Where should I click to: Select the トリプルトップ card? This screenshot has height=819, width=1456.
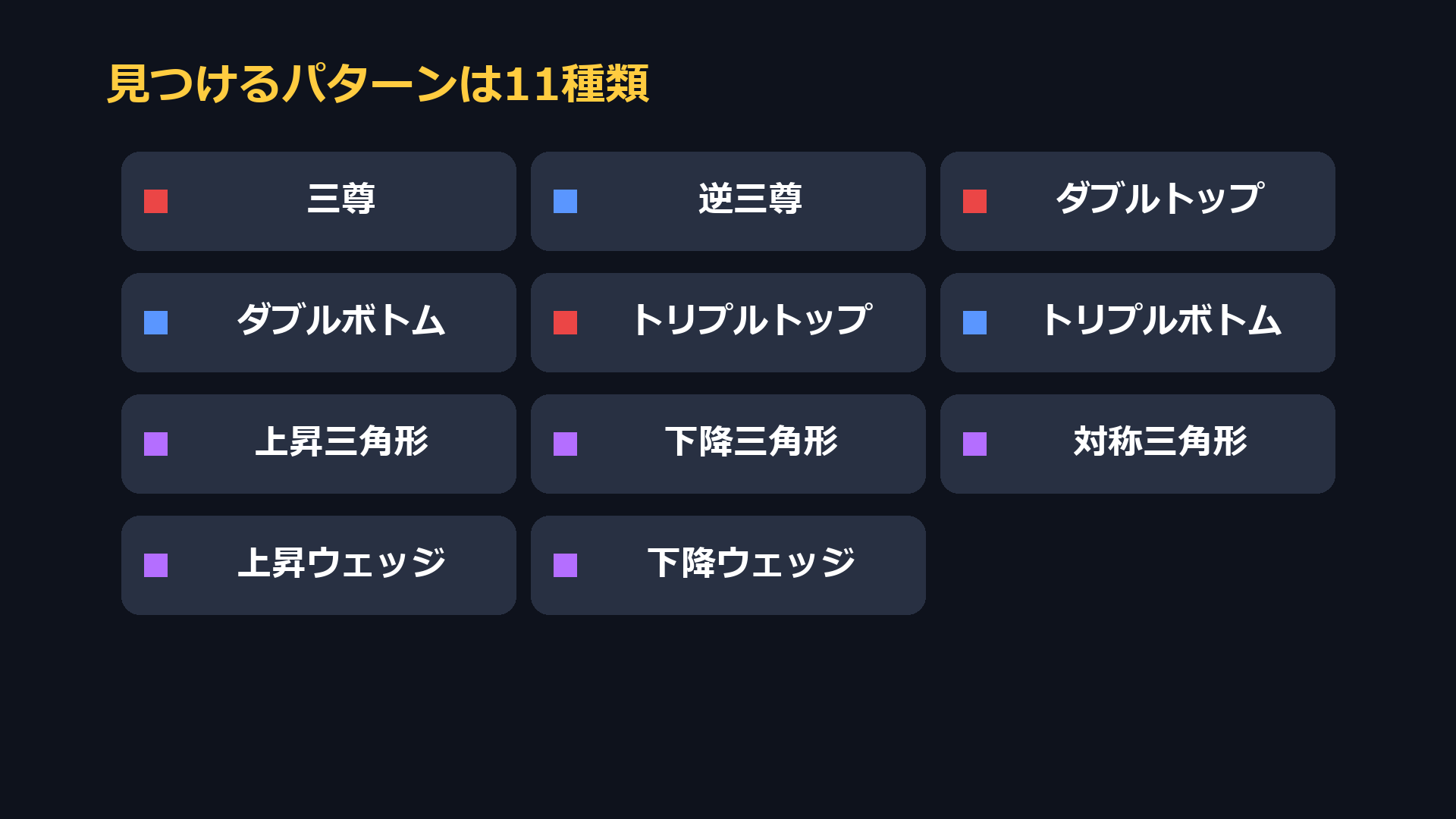pos(728,322)
